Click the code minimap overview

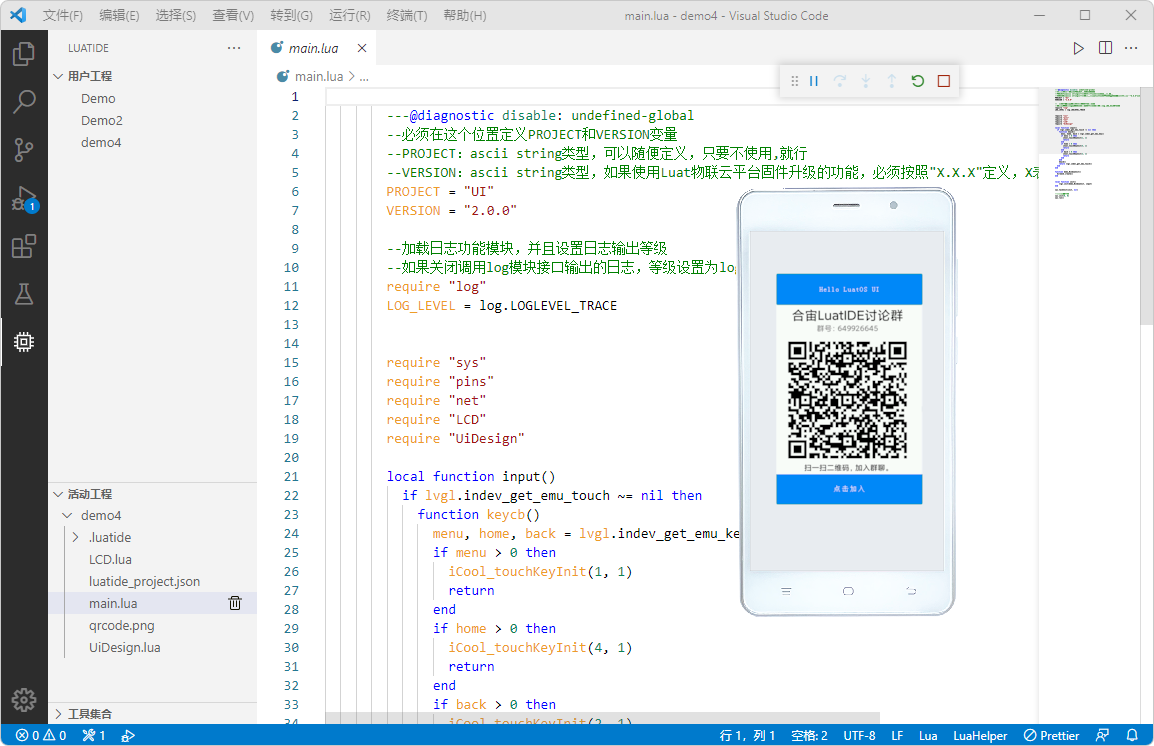[1089, 147]
